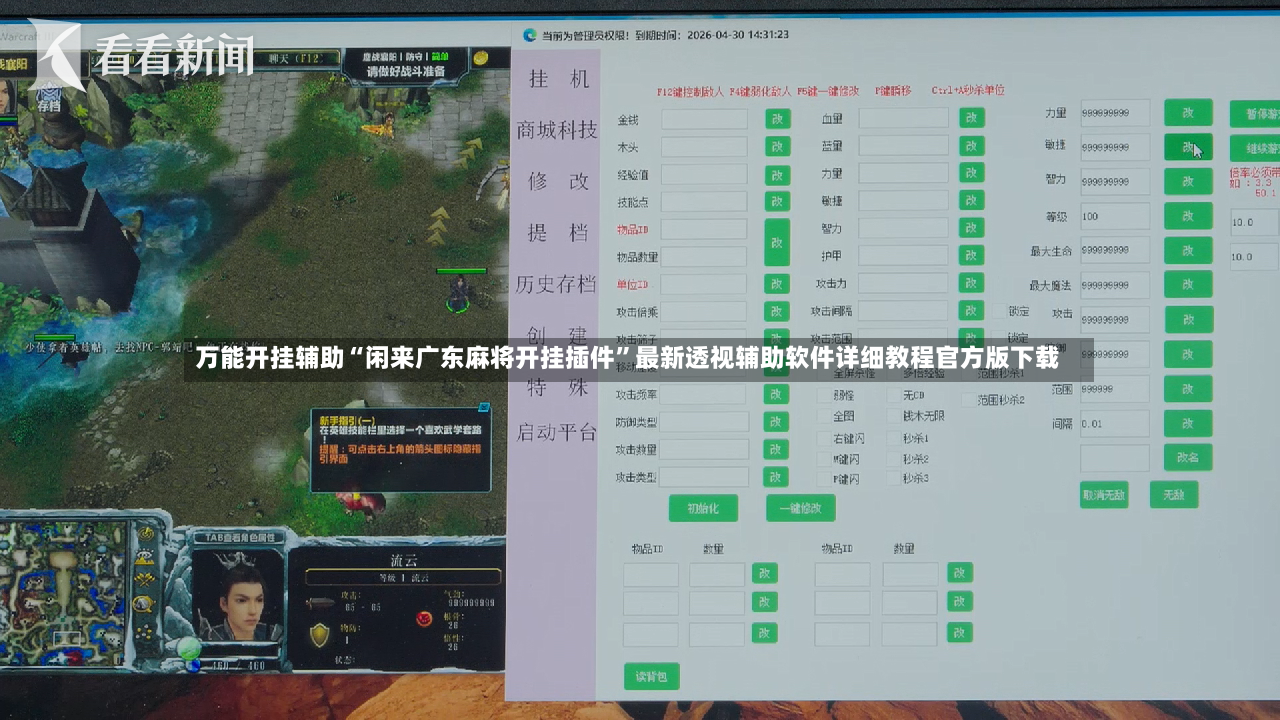The image size is (1280, 720).
Task: Toggle the 秒杀3 checkbox
Action: coord(893,479)
